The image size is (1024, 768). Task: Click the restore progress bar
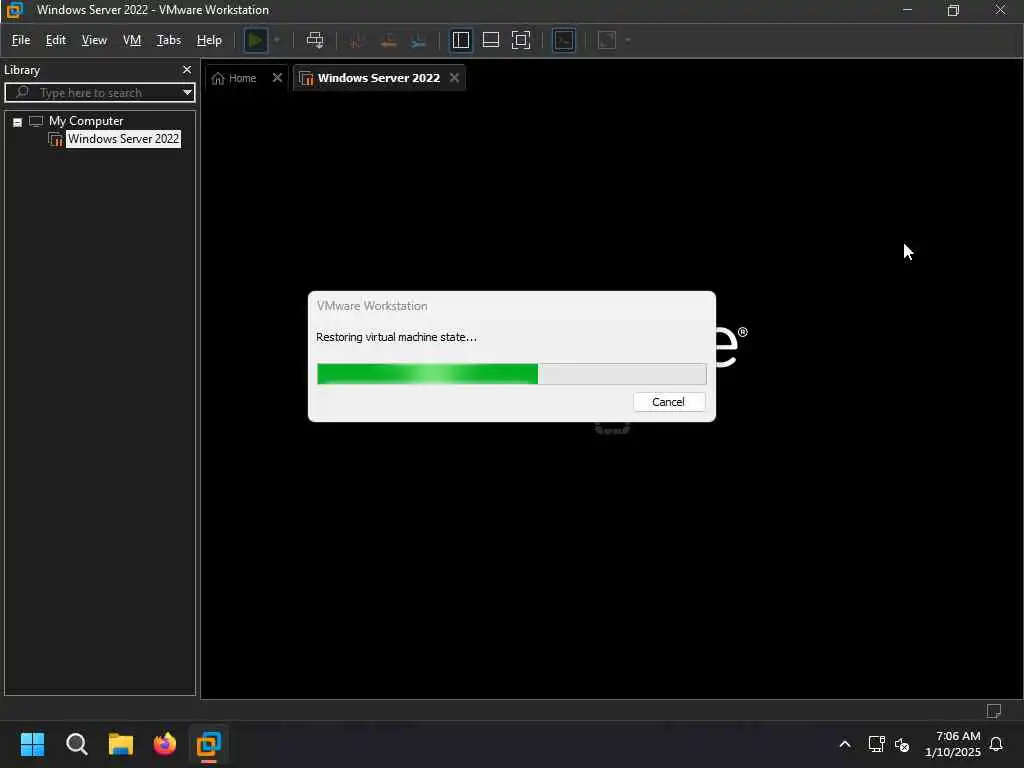511,374
